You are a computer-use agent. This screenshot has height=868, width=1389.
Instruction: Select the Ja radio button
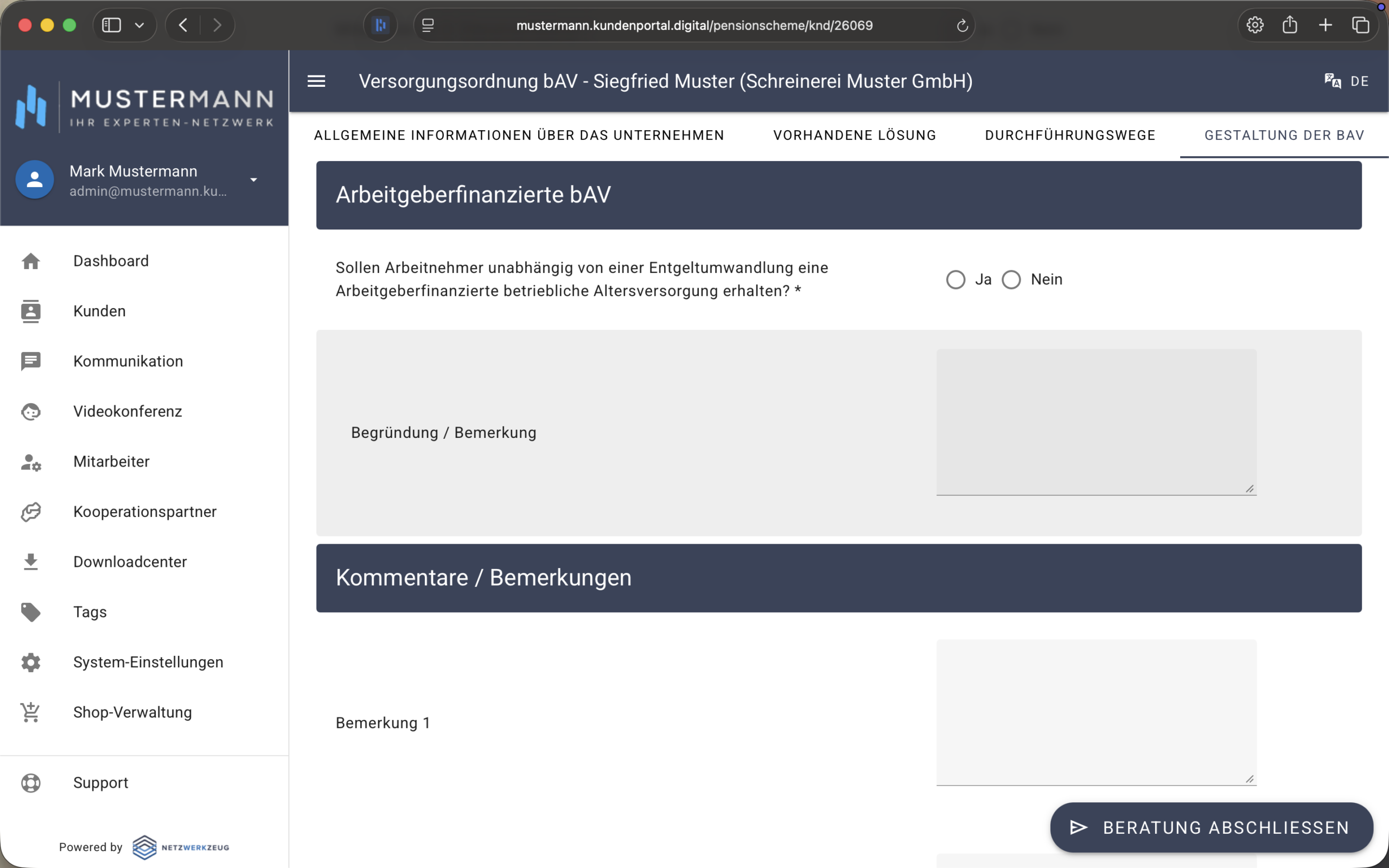tap(955, 279)
